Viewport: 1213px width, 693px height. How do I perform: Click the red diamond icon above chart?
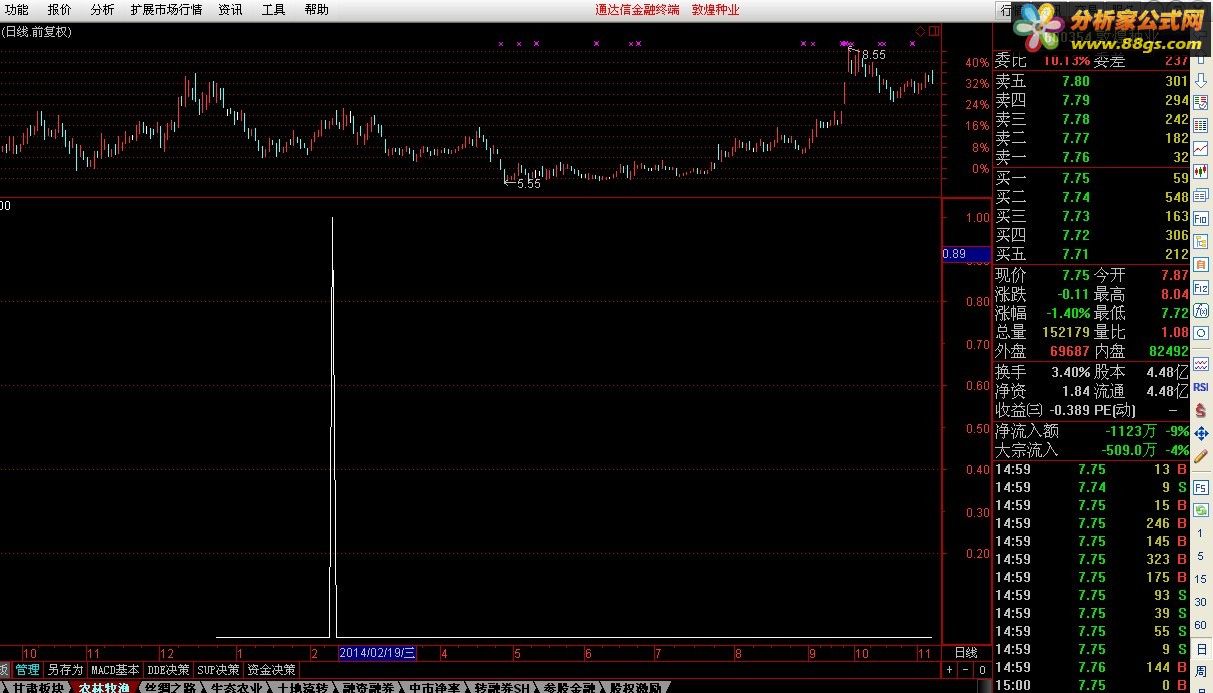point(920,32)
